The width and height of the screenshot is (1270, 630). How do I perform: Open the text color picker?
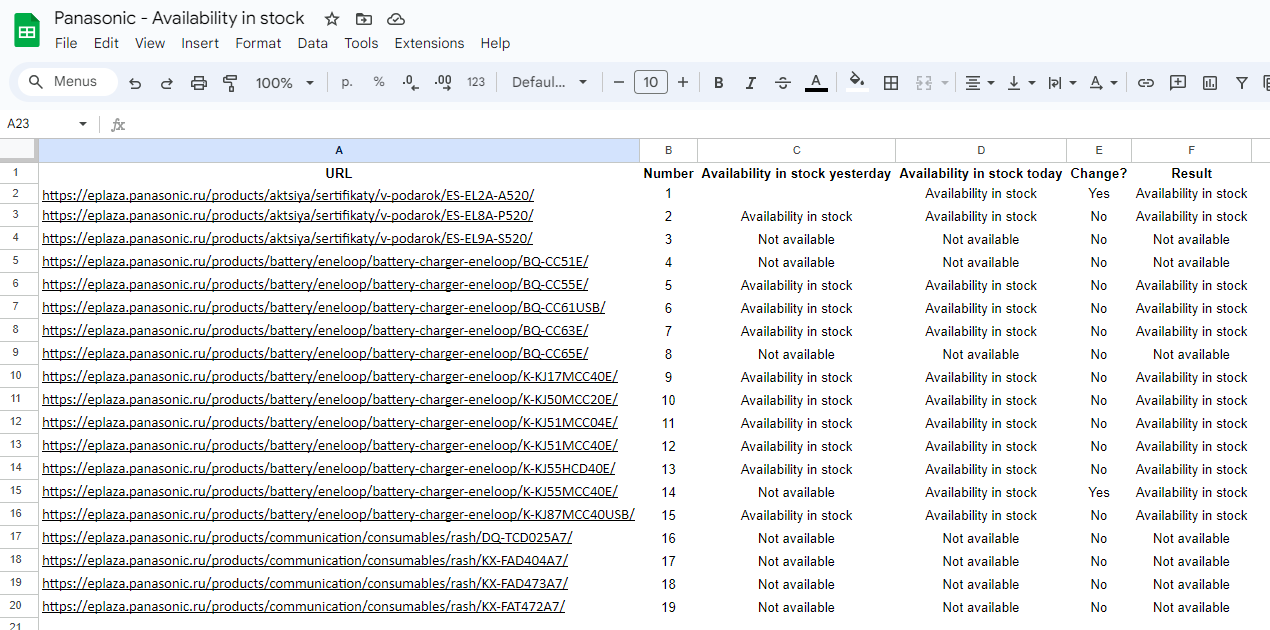point(816,83)
